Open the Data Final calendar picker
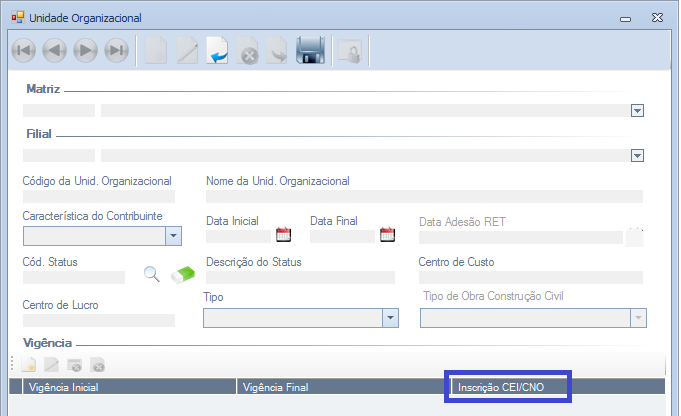The image size is (681, 416). click(387, 235)
